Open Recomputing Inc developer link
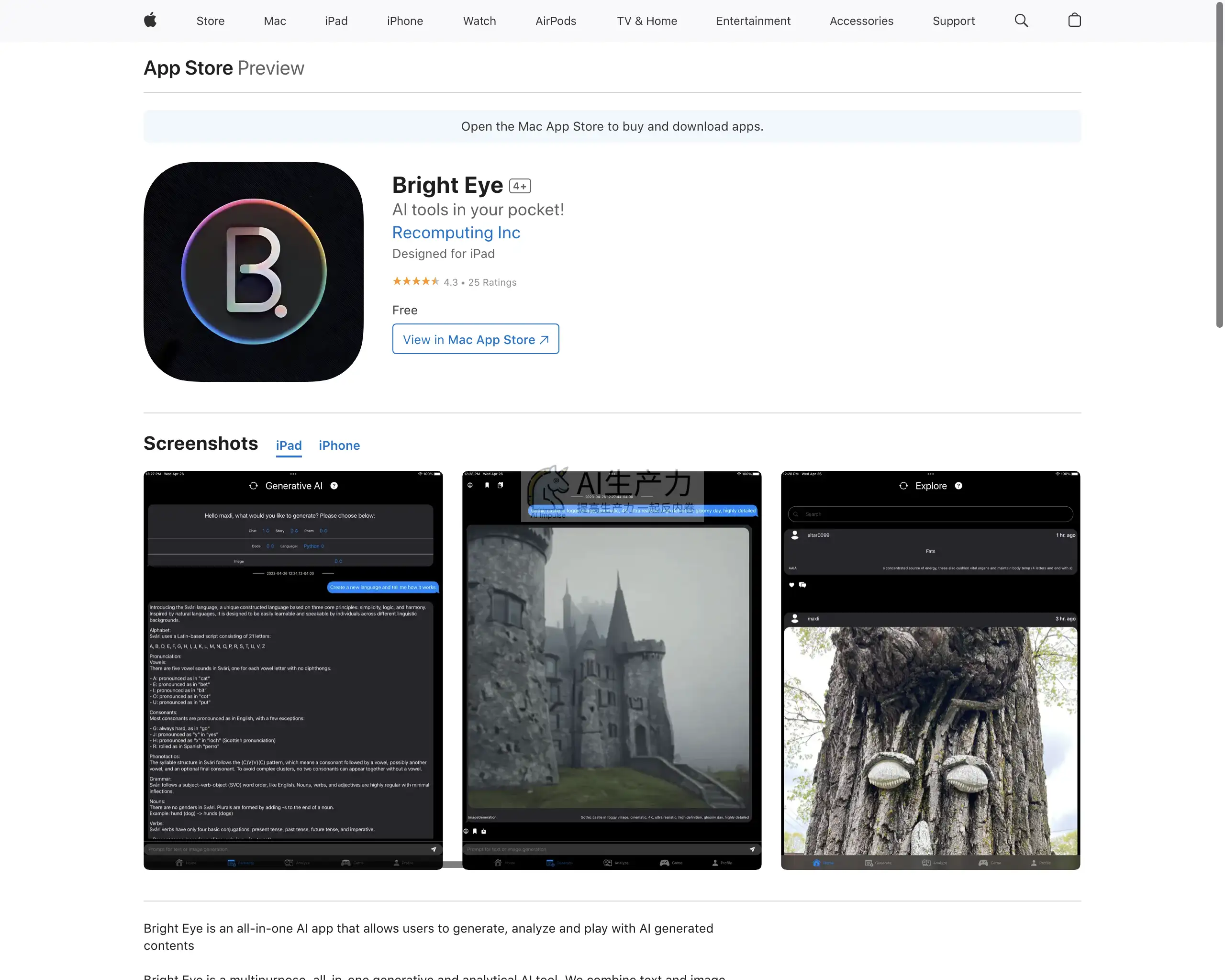Screen dimensions: 1225x980 (x=456, y=233)
